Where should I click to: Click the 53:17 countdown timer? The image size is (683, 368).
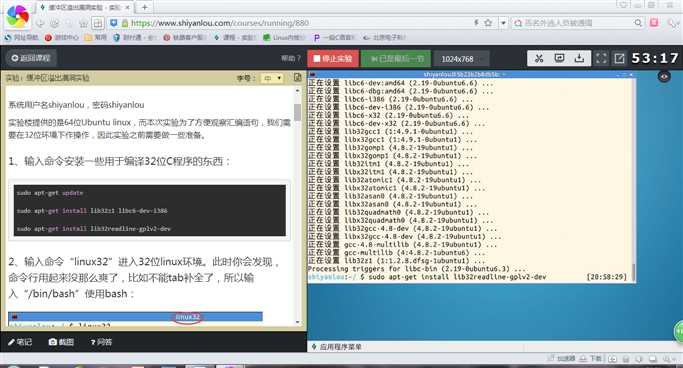655,58
